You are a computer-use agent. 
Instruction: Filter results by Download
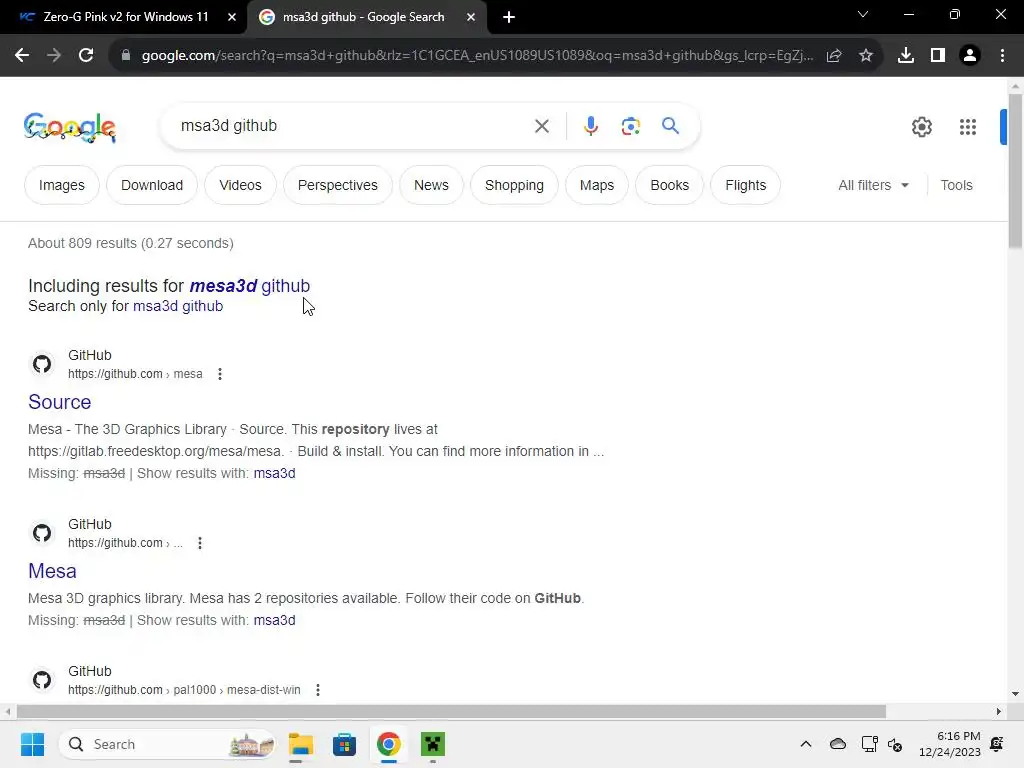pyautogui.click(x=152, y=185)
